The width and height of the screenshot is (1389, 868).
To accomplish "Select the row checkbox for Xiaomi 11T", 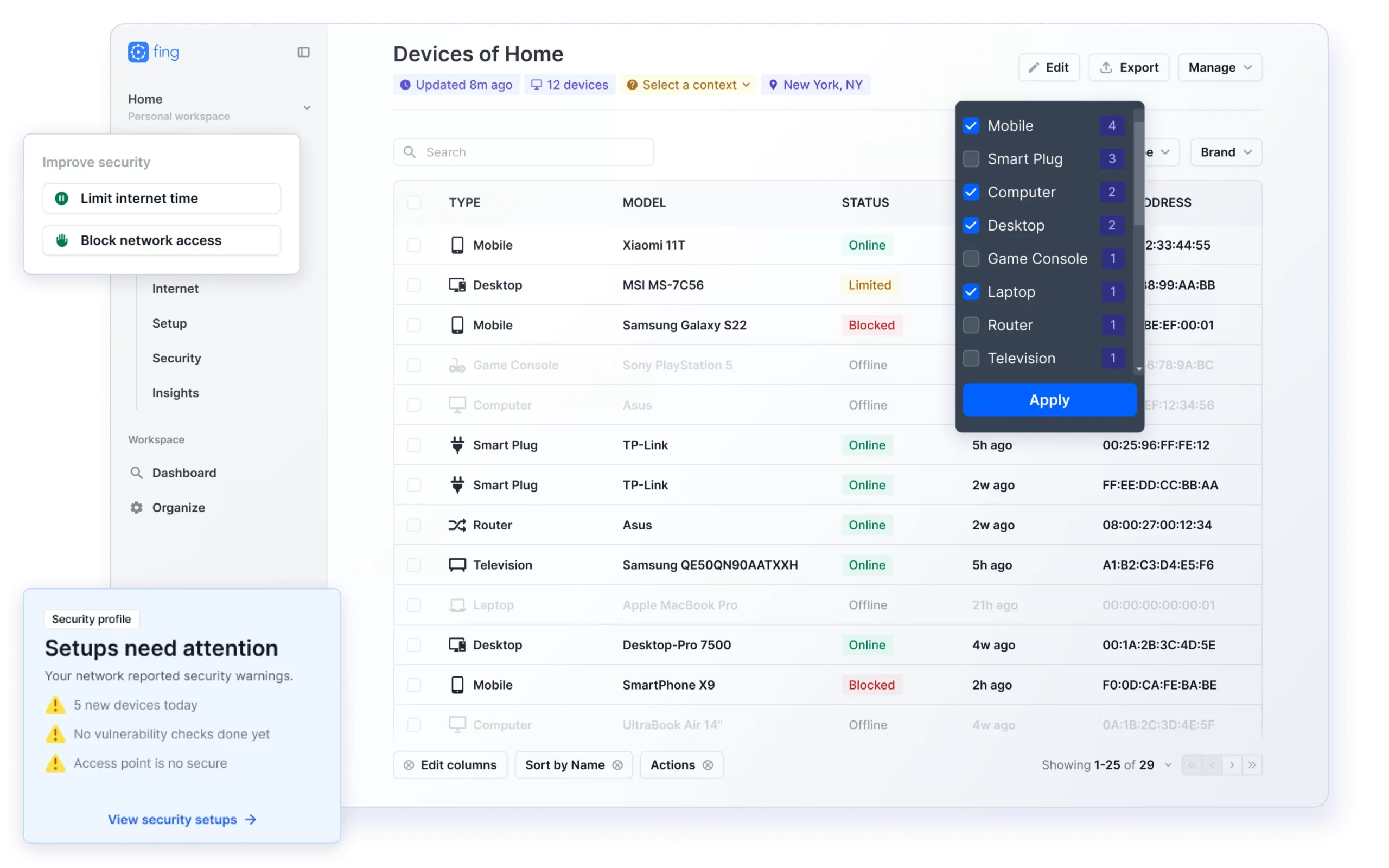I will point(415,245).
